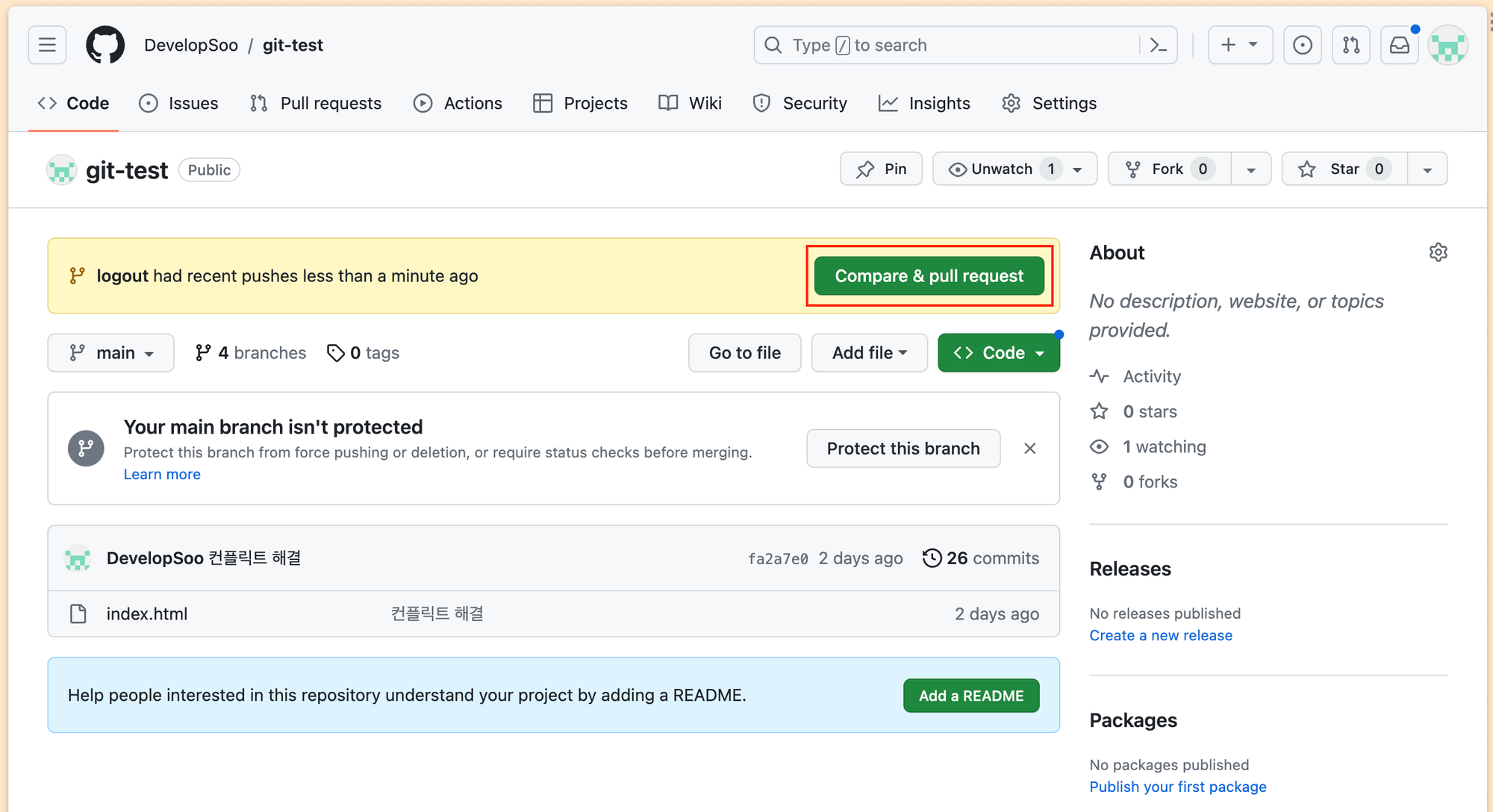1493x812 pixels.
Task: Open the issues icon in header
Action: pos(1303,46)
